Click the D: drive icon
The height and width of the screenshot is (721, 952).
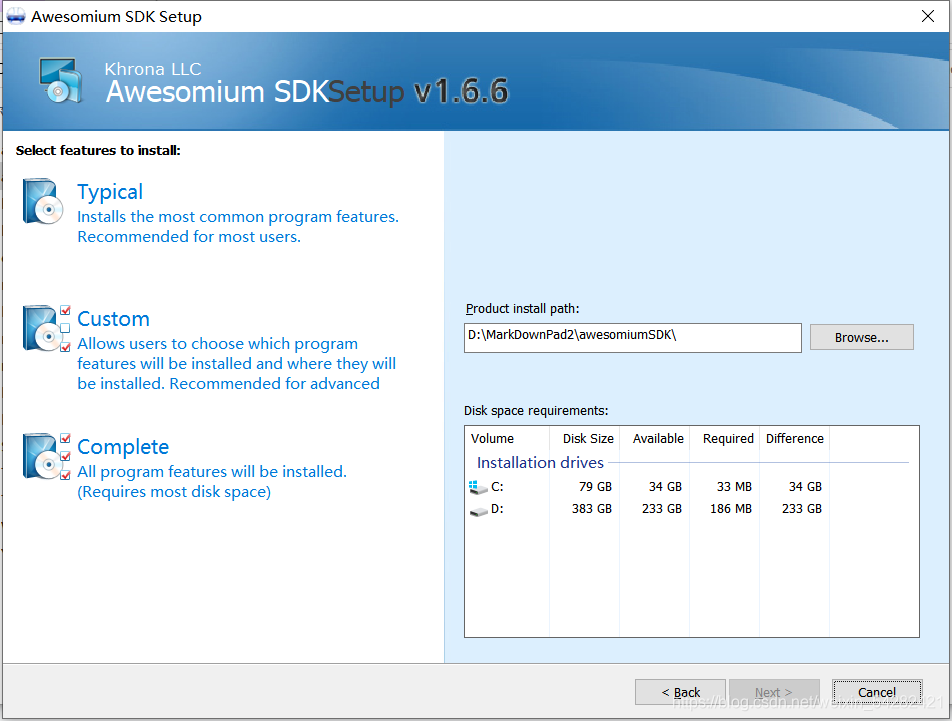tap(478, 510)
